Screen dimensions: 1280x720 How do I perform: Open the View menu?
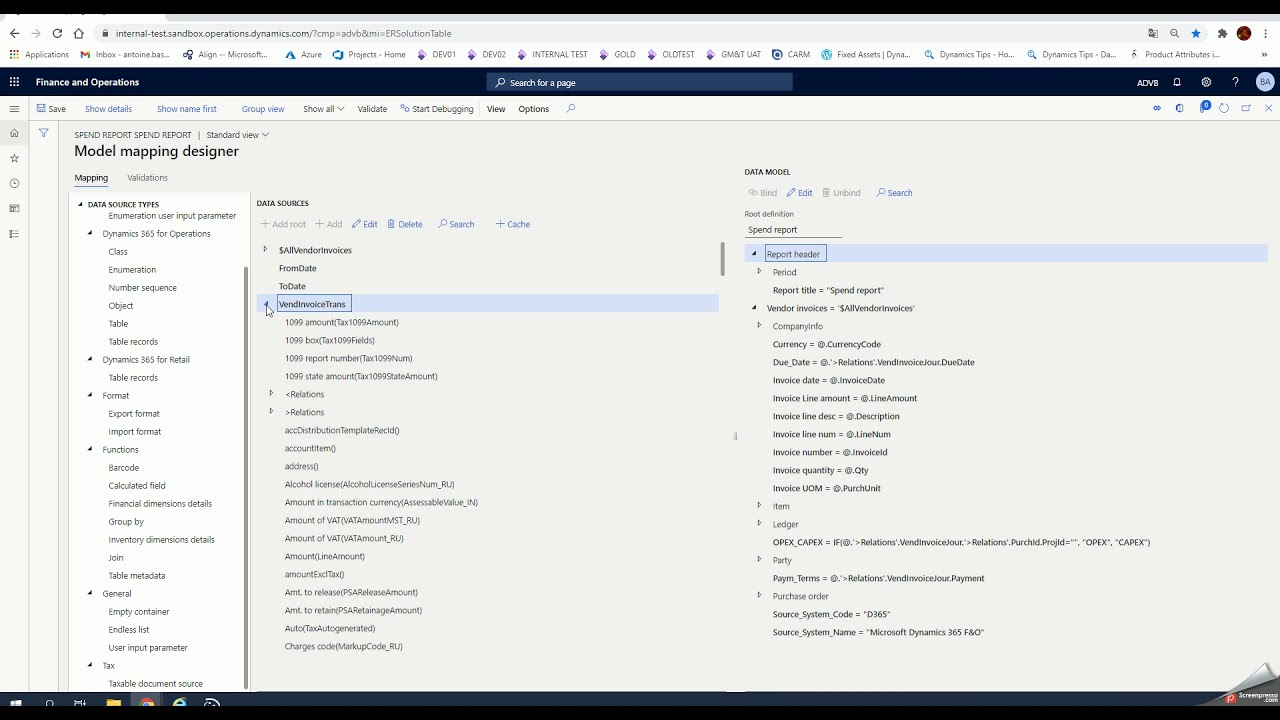point(496,108)
